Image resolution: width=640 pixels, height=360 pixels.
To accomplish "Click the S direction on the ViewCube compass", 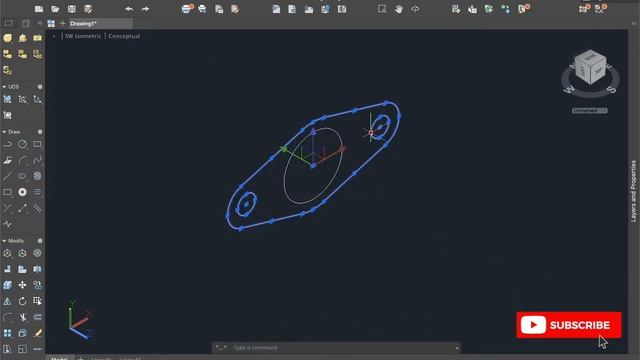I will pyautogui.click(x=611, y=90).
